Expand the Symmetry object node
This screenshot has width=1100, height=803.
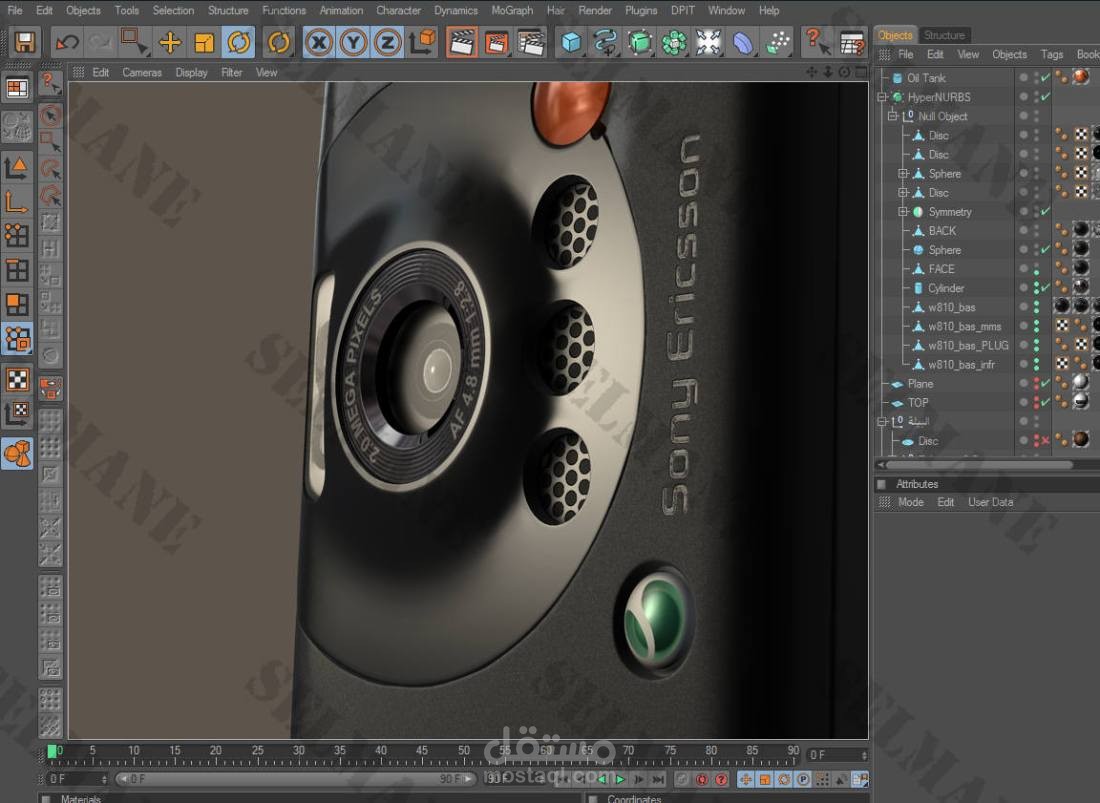pyautogui.click(x=904, y=212)
